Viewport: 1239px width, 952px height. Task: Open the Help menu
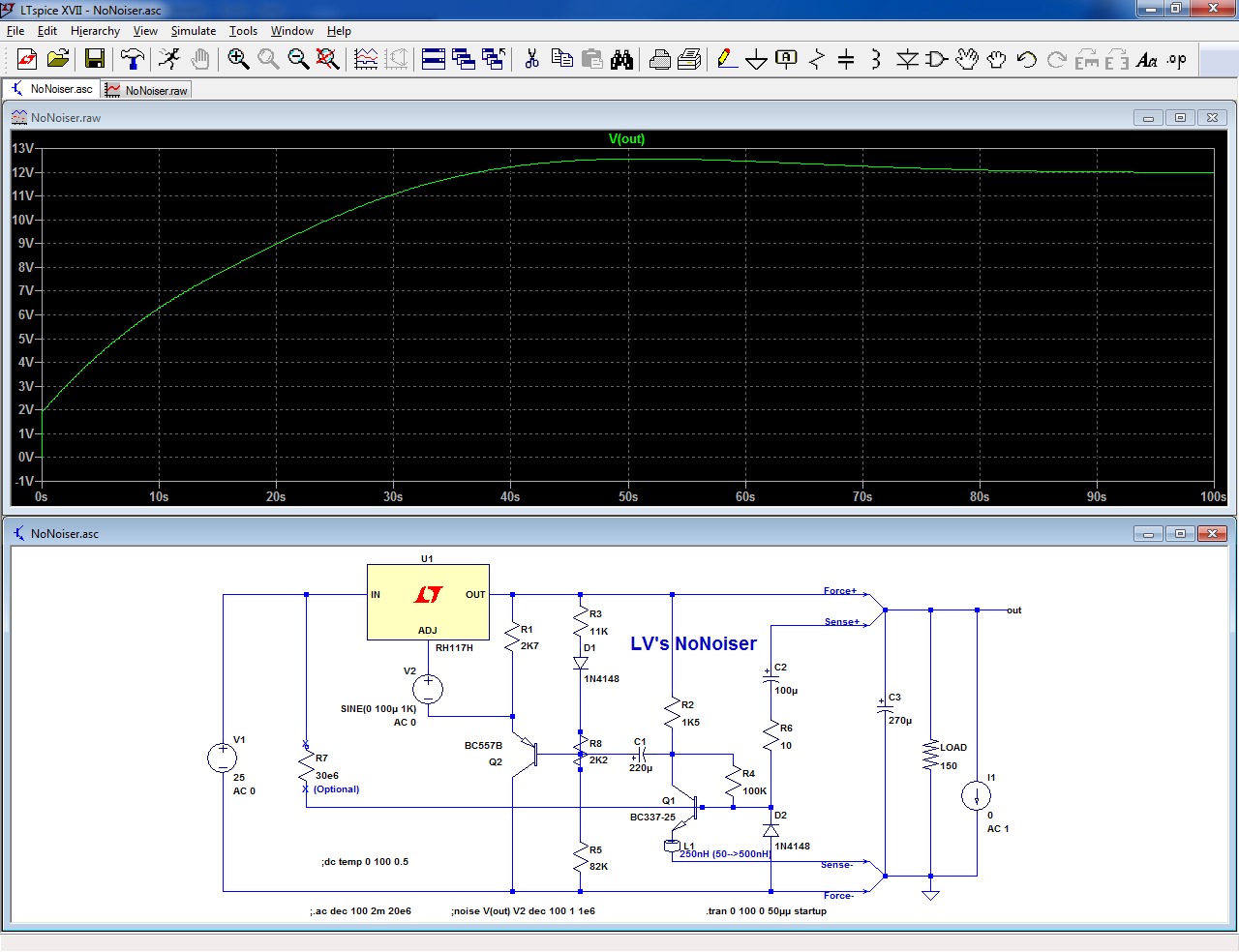point(339,31)
